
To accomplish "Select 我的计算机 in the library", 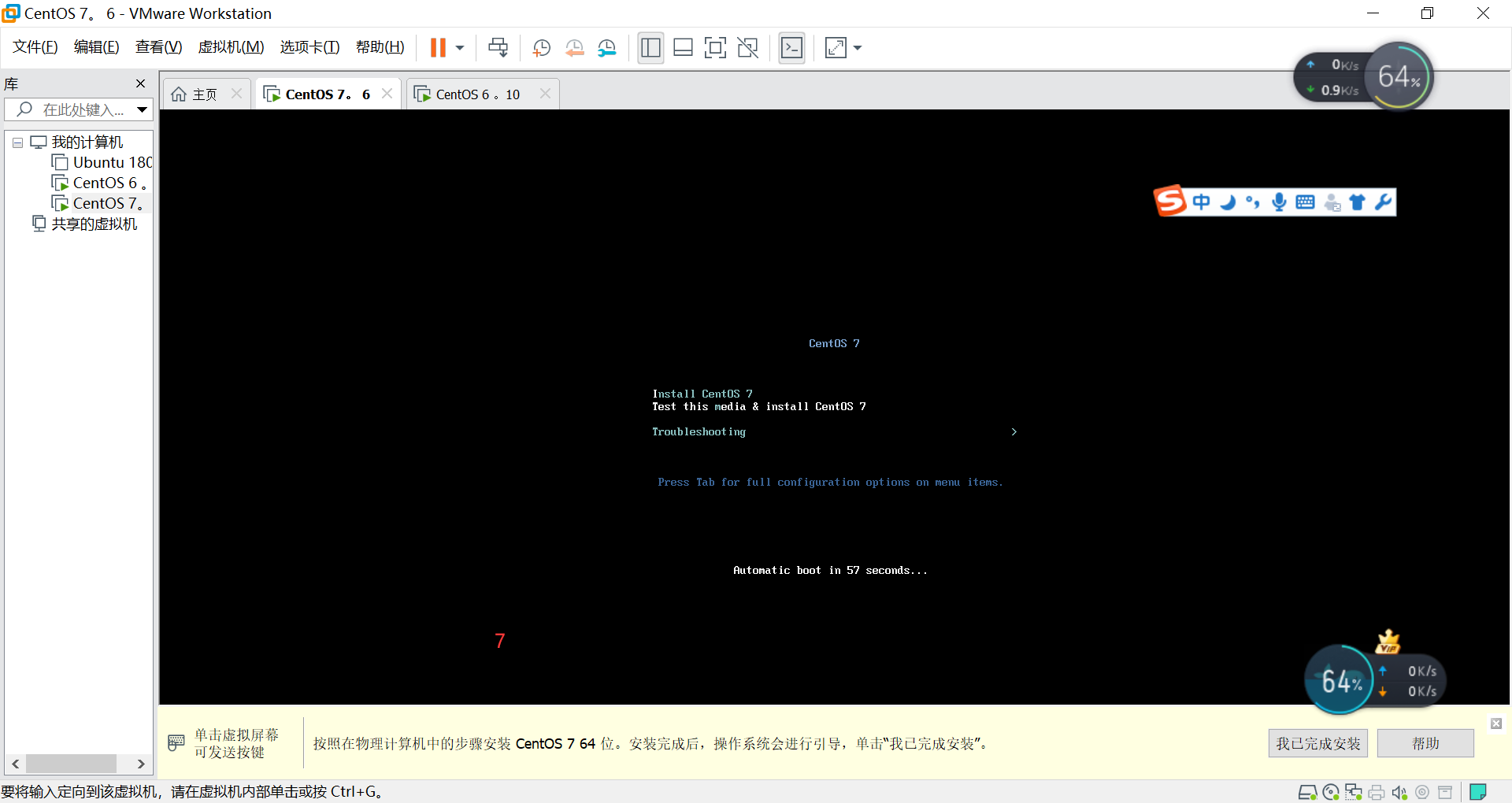I will coord(87,142).
